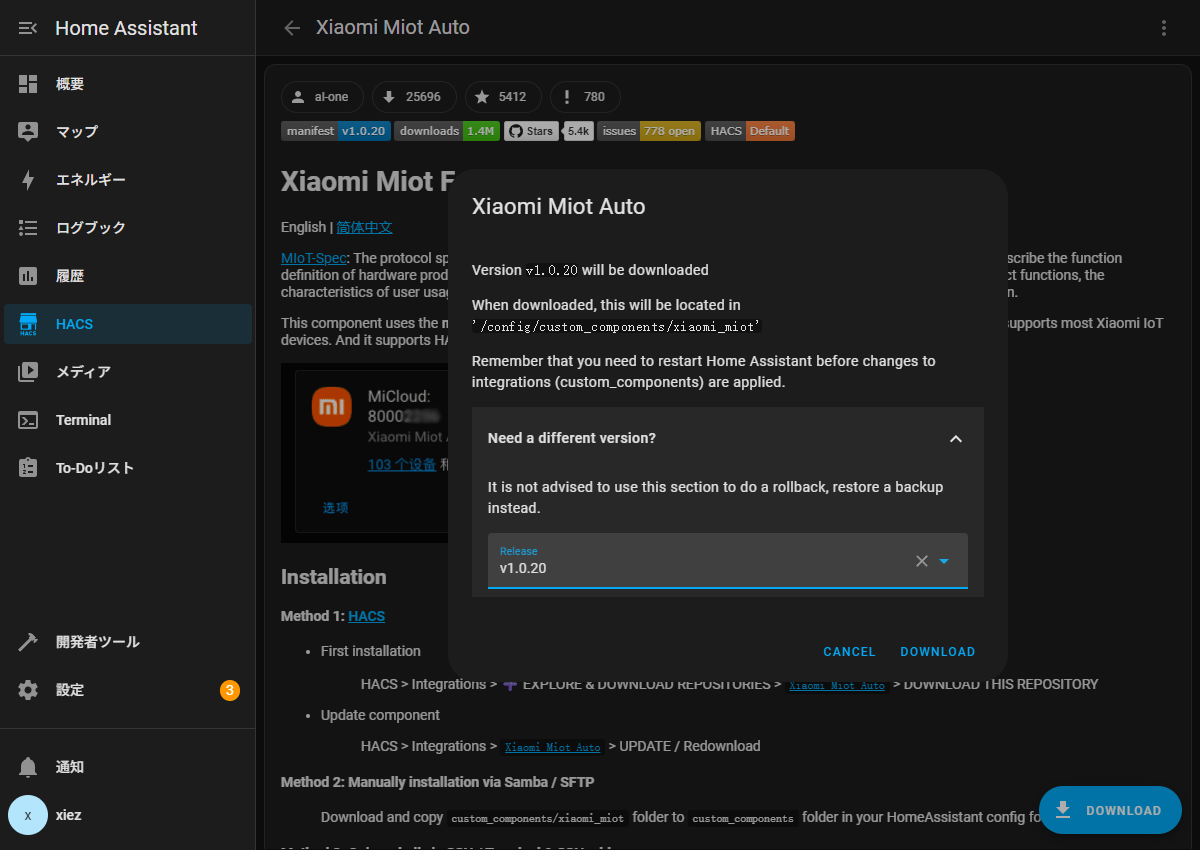Viewport: 1200px width, 850px height.
Task: Select the HACS store icon in sidebar
Action: 28,324
